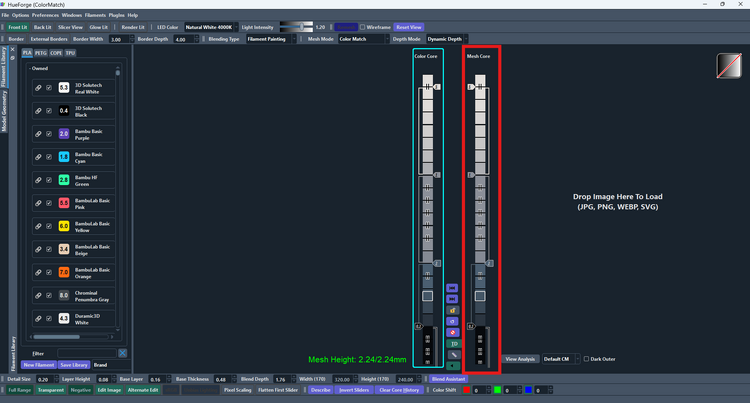Uncheck the 3D Solutech Black filament
Image resolution: width=750 pixels, height=403 pixels.
click(x=49, y=111)
